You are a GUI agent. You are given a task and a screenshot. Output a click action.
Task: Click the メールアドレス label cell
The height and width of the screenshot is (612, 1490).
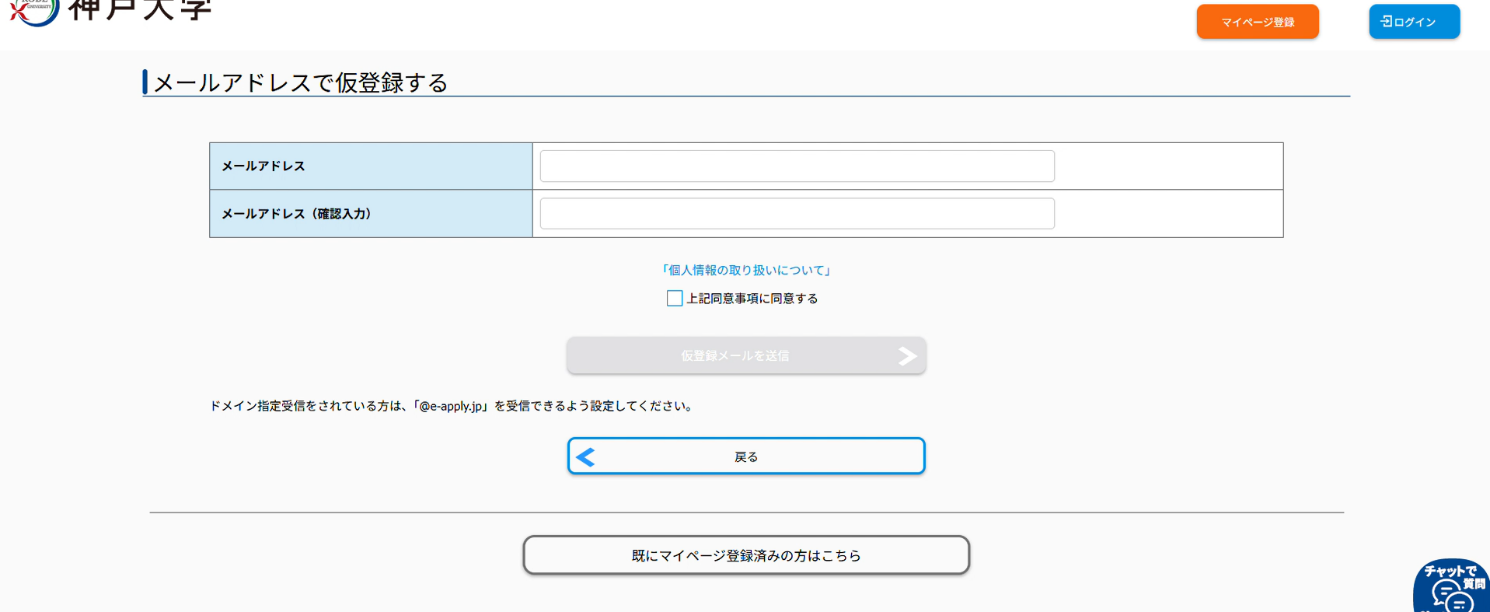[x=370, y=166]
